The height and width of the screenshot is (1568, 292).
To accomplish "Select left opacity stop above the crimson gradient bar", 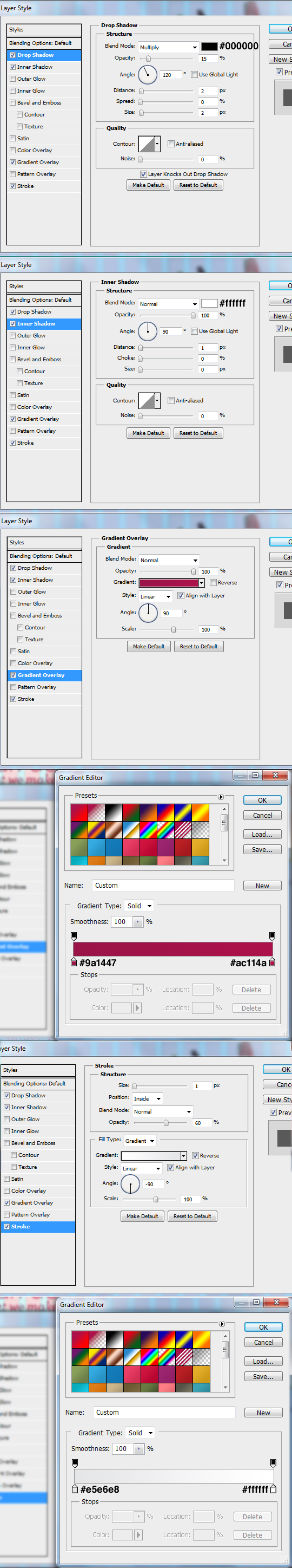I will pos(74,935).
